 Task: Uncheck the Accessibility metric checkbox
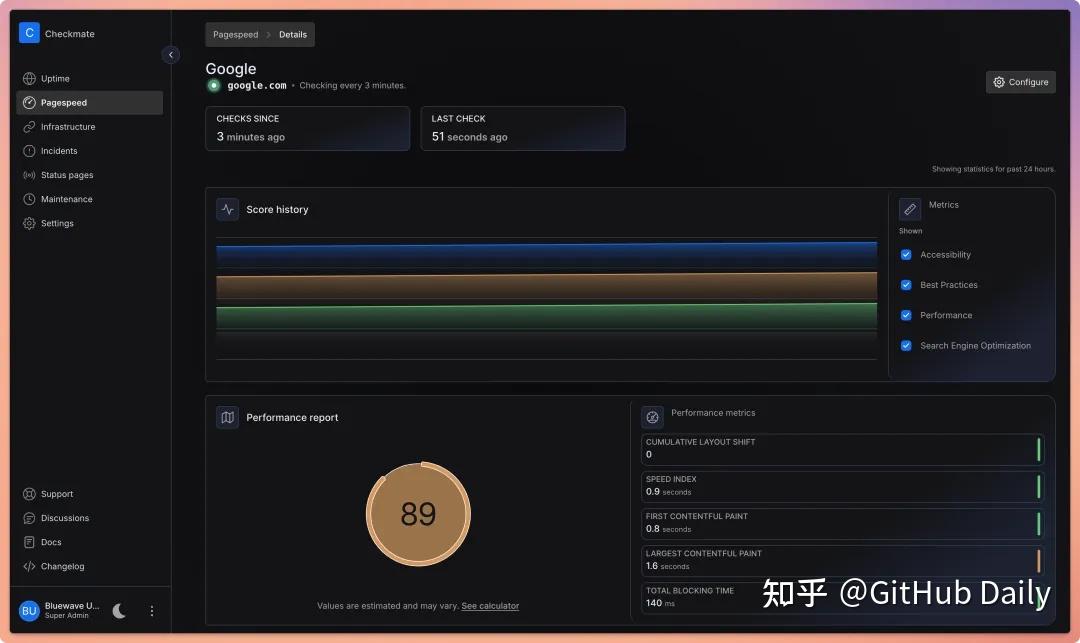pyautogui.click(x=906, y=255)
